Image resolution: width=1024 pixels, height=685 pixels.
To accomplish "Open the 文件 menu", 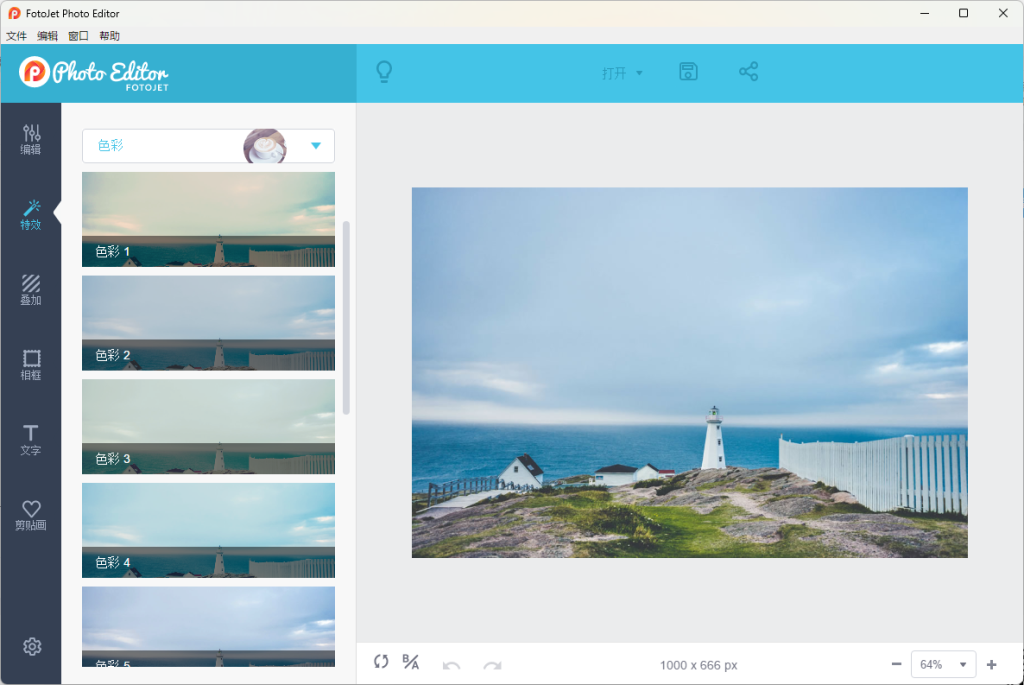I will pyautogui.click(x=16, y=36).
